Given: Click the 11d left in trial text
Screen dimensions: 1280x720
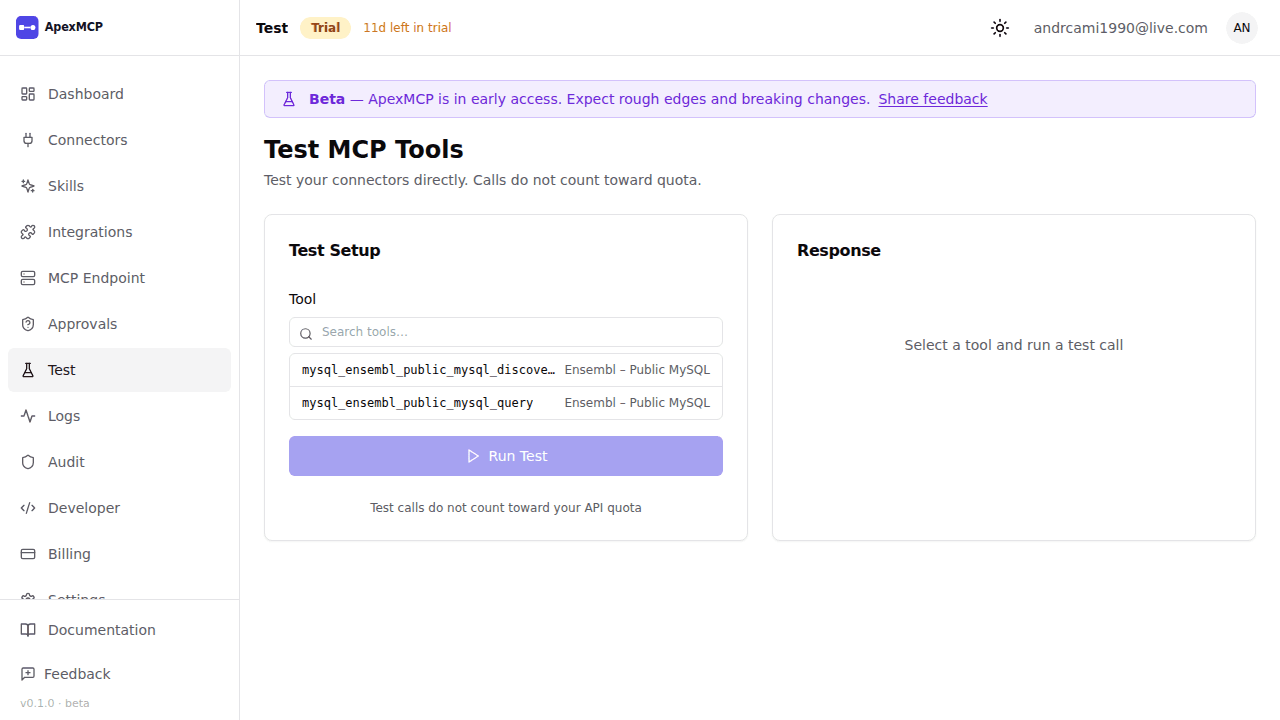Looking at the screenshot, I should [407, 28].
